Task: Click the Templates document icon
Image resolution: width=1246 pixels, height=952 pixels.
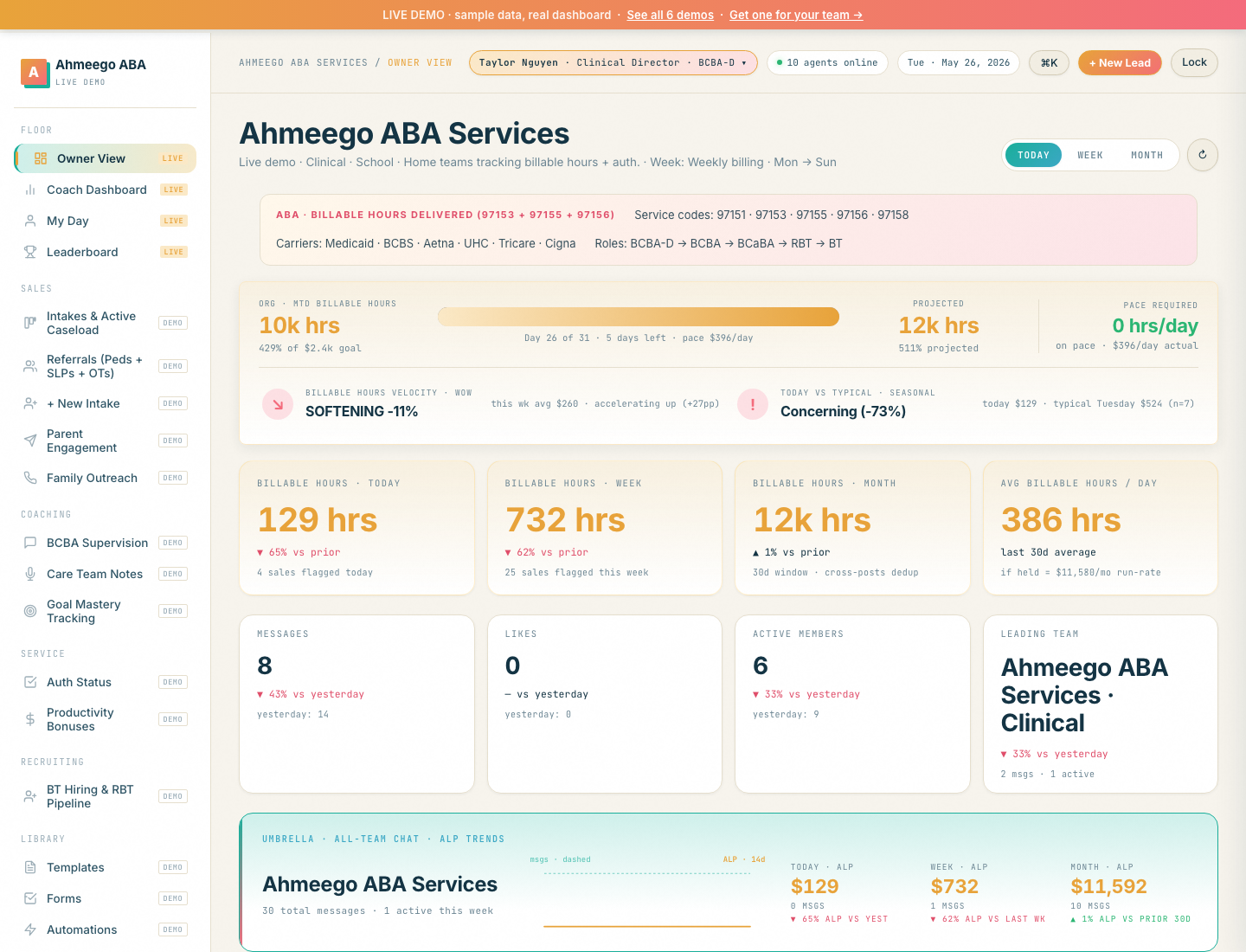Action: tap(30, 867)
